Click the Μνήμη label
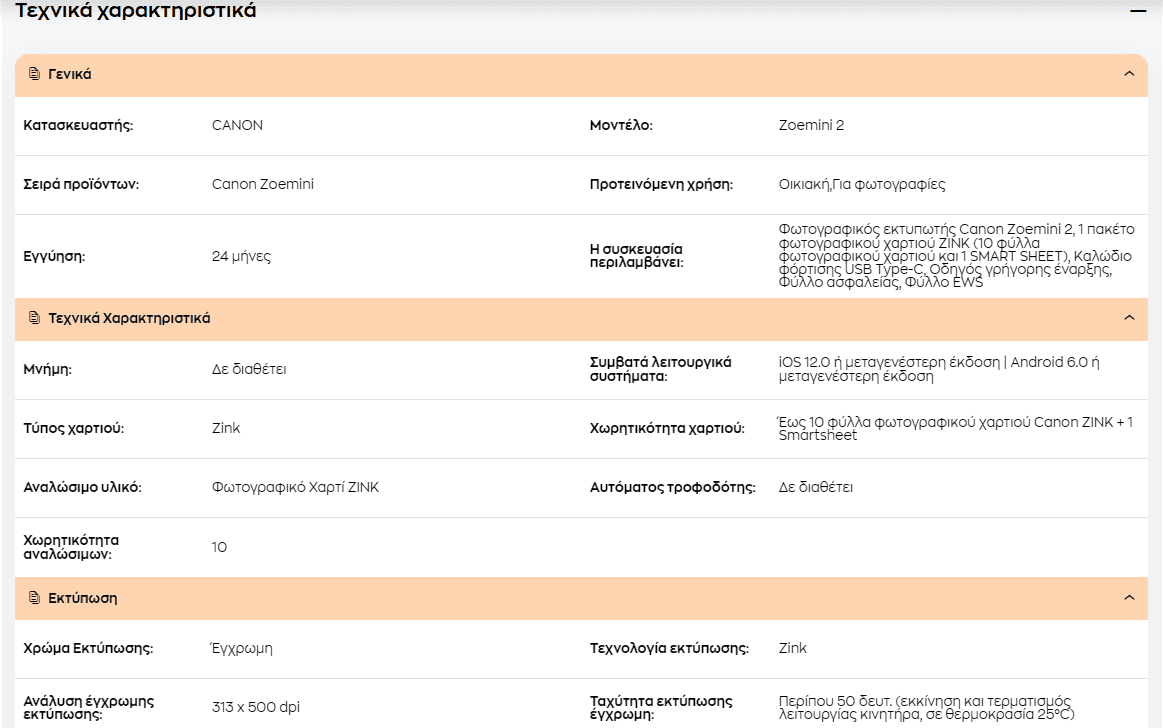This screenshot has height=728, width=1163. (x=47, y=369)
